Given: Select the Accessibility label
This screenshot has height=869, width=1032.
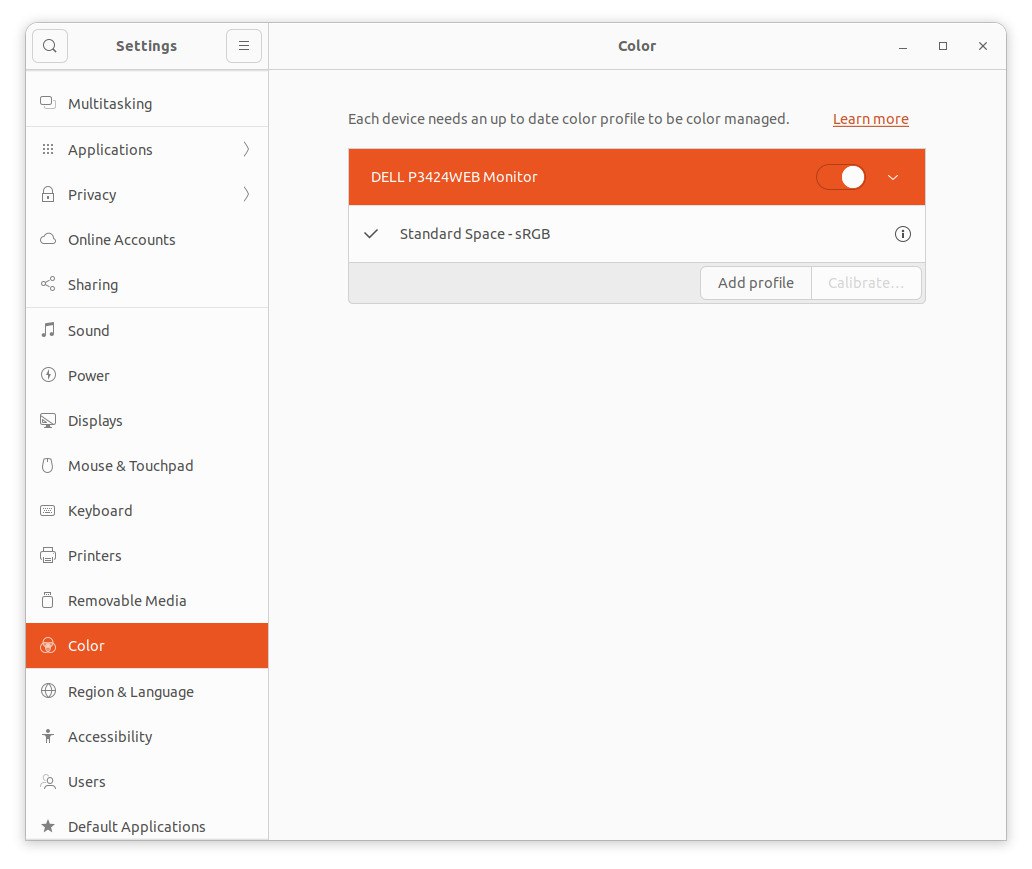Looking at the screenshot, I should pos(110,737).
